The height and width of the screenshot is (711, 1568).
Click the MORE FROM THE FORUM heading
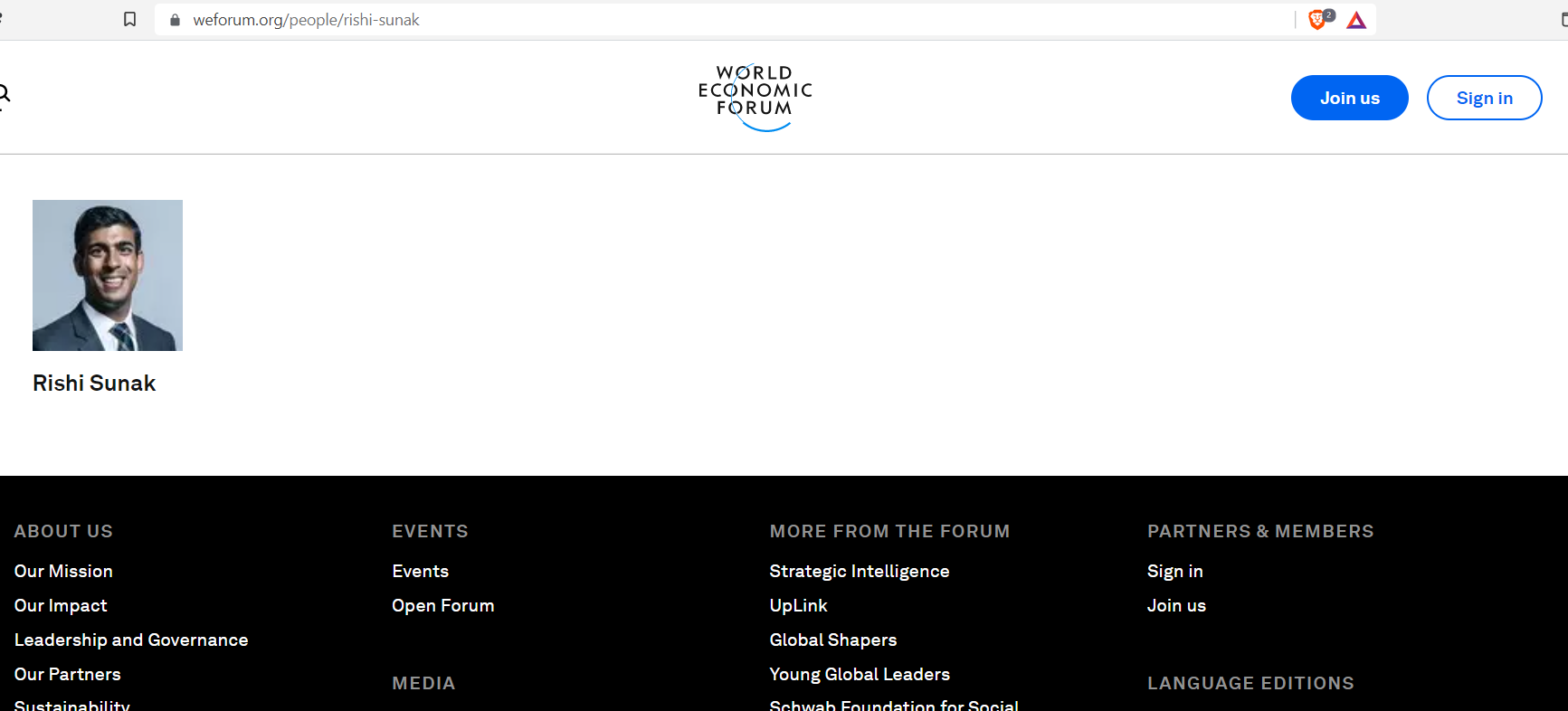889,531
